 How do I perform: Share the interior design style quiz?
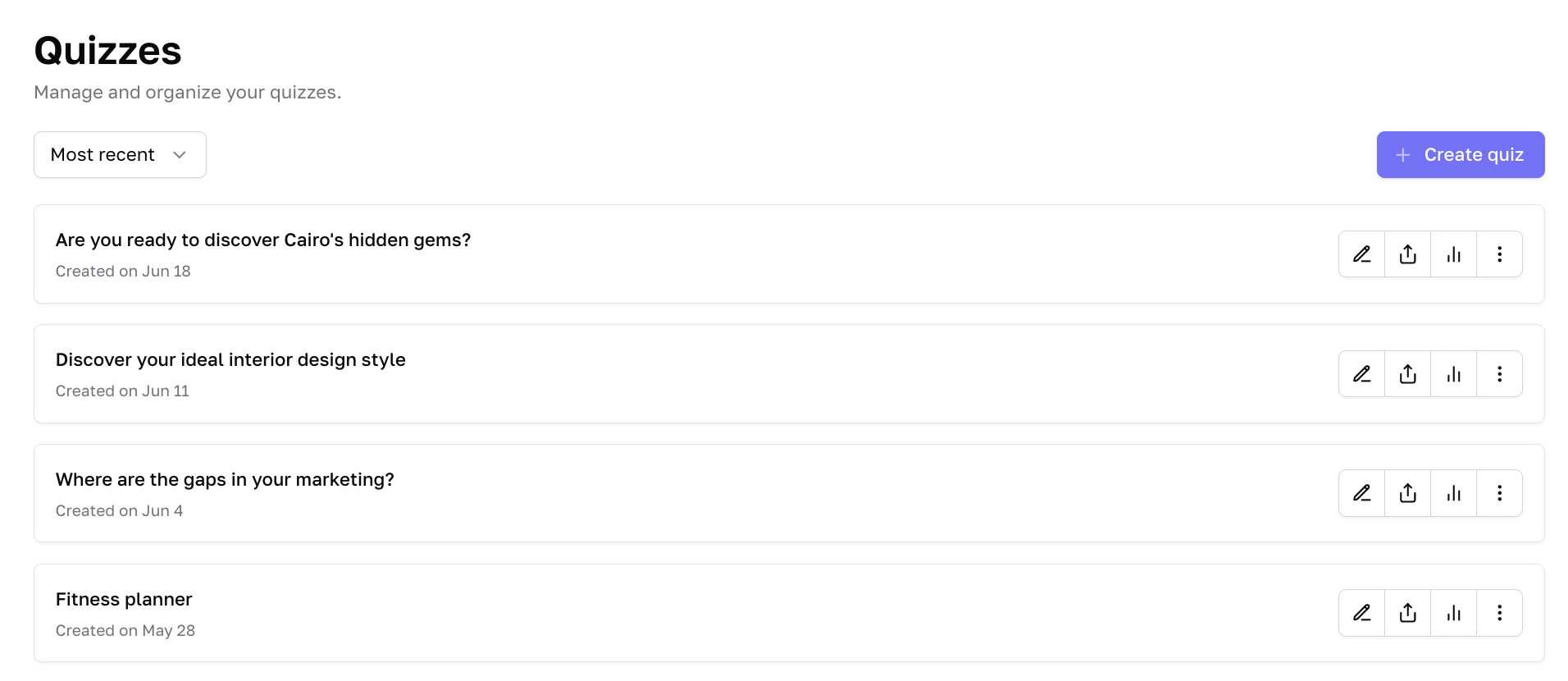pos(1407,374)
